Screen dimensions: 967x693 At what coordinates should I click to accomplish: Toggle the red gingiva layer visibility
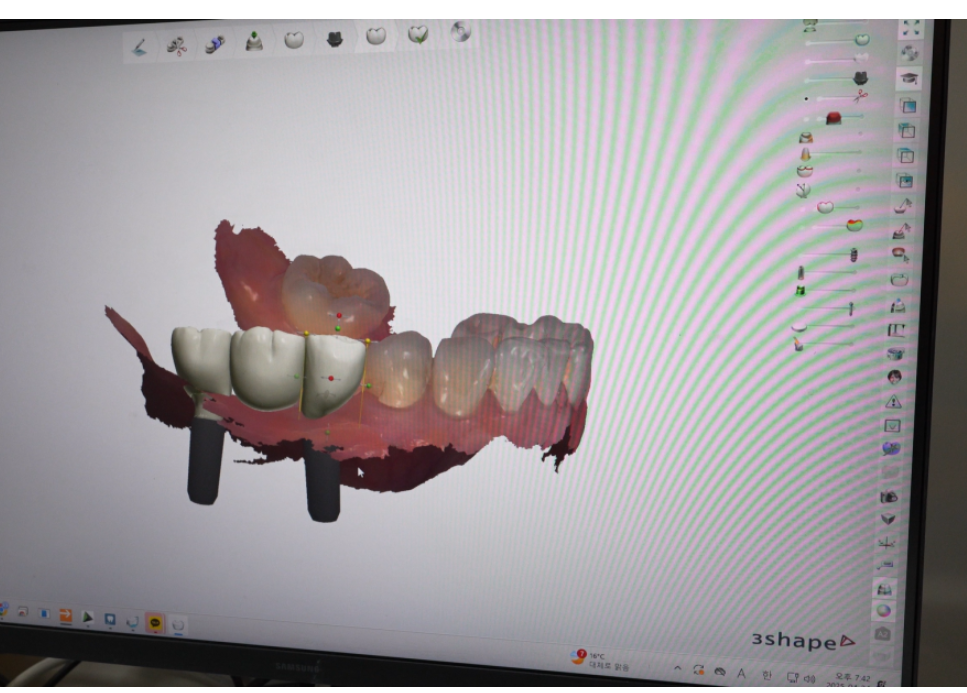click(x=834, y=118)
